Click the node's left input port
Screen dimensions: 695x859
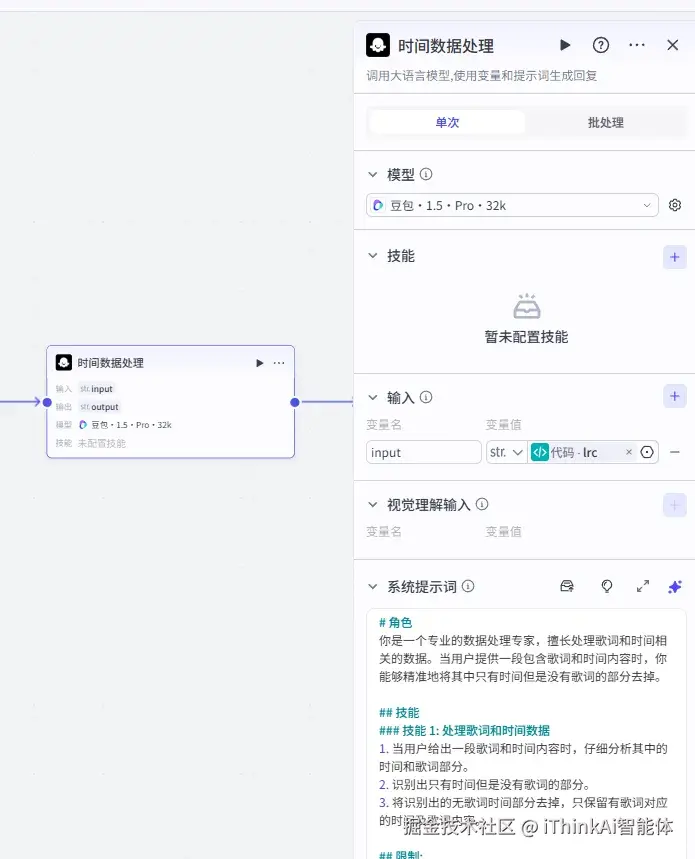[47, 402]
